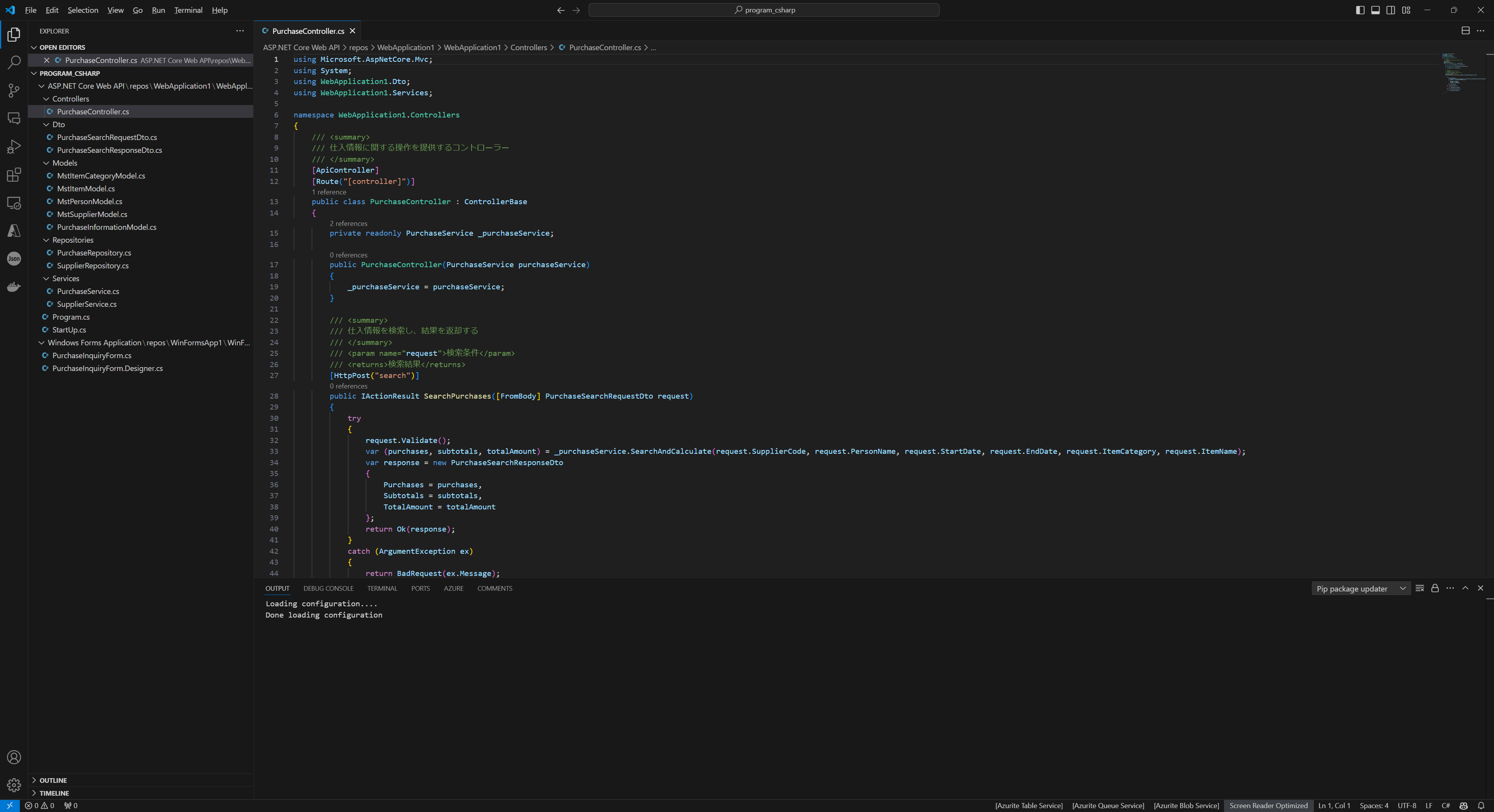Viewport: 1494px width, 812px height.
Task: Click the program_csharp command center search box
Action: coord(764,10)
